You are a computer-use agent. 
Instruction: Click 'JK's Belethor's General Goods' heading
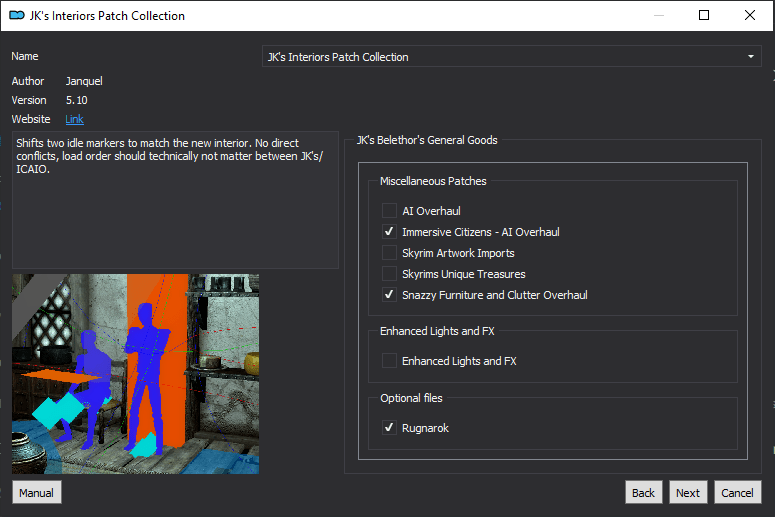(x=427, y=140)
